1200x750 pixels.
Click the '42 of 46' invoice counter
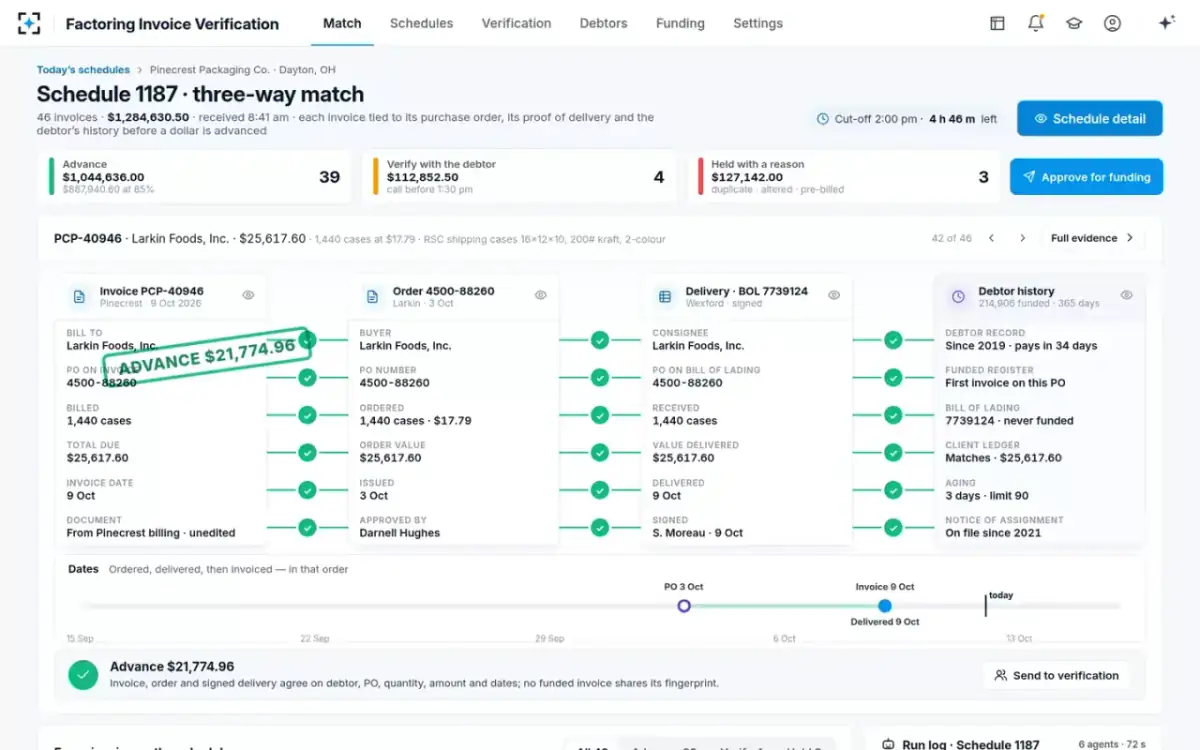click(951, 238)
